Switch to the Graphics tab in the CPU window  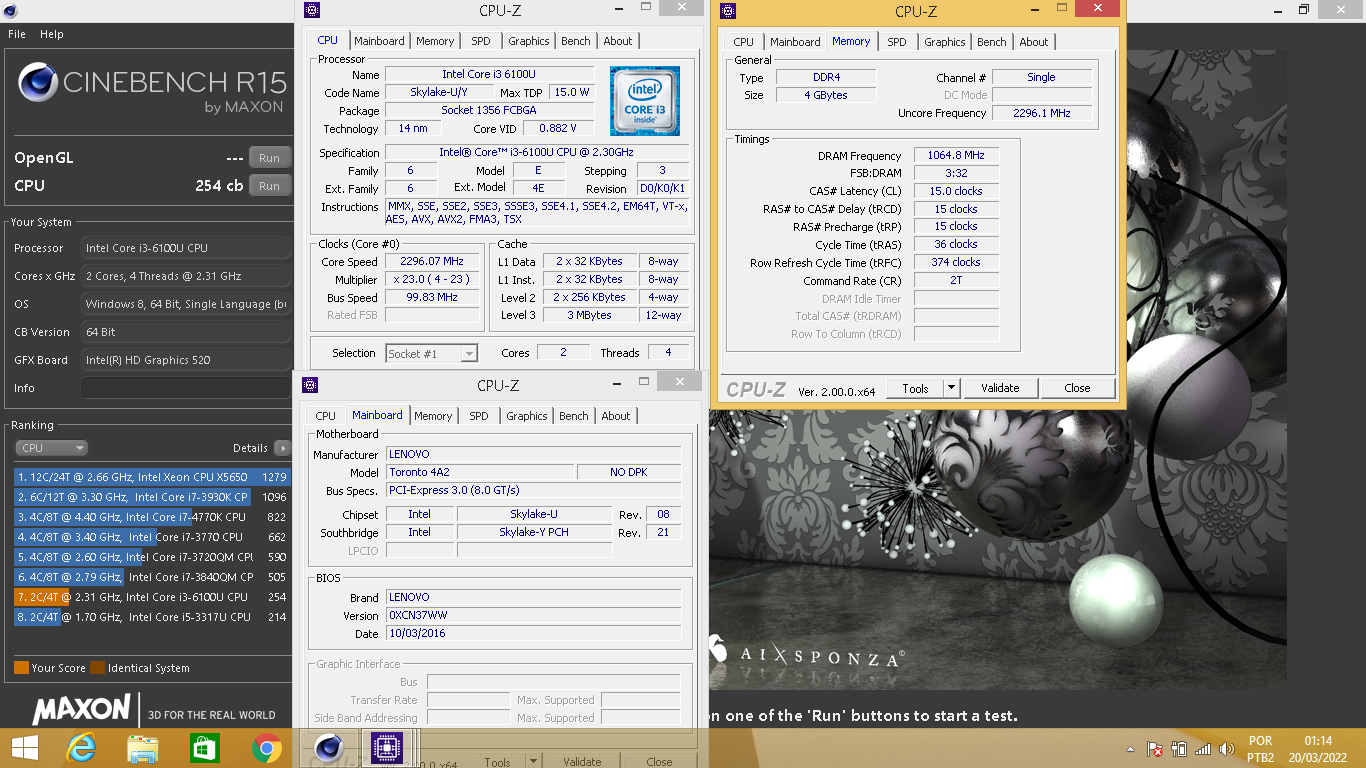[x=529, y=41]
